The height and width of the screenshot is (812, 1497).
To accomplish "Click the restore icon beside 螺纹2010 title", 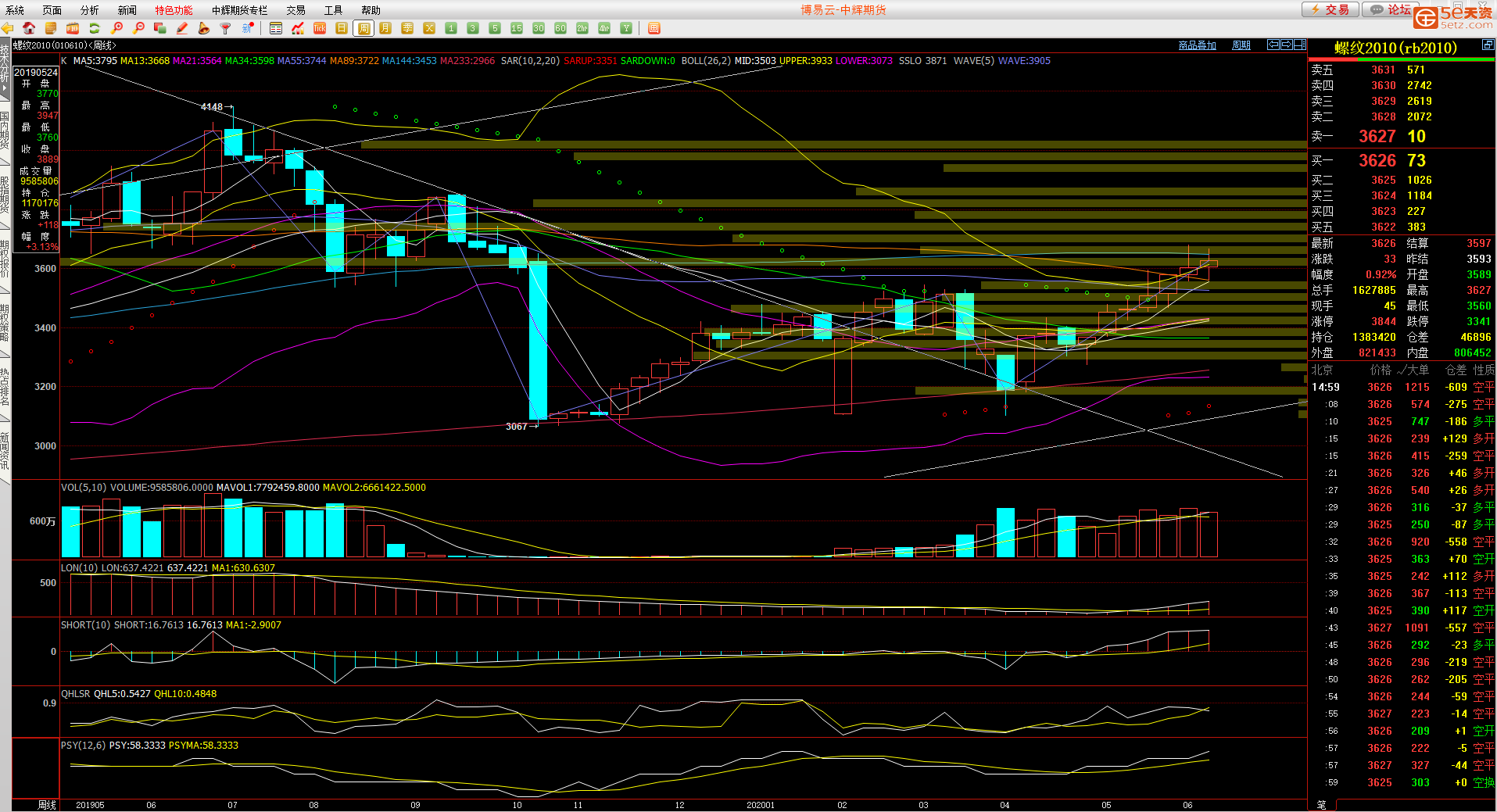I will click(x=1488, y=46).
